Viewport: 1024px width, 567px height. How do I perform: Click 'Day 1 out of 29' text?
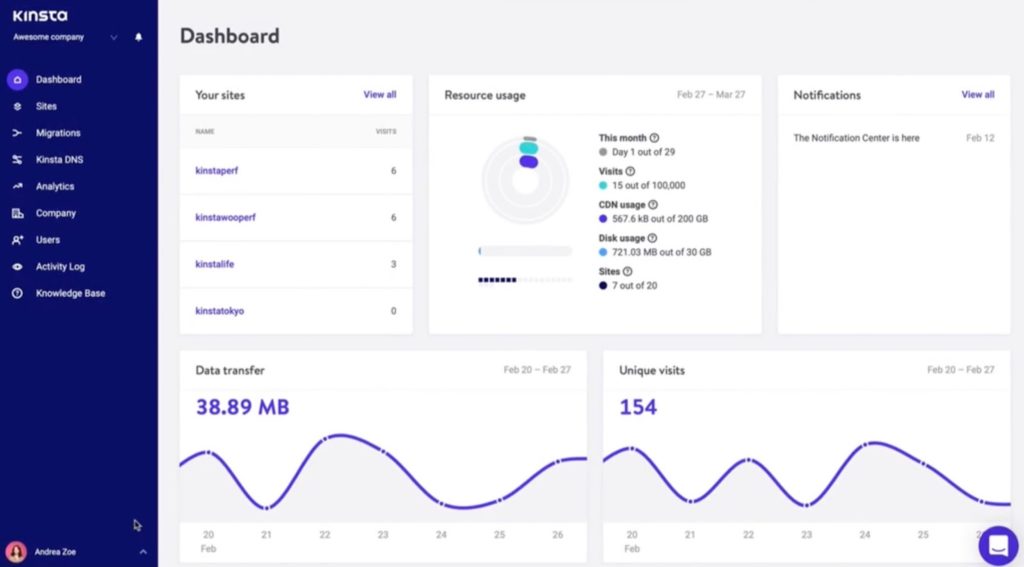click(x=643, y=152)
